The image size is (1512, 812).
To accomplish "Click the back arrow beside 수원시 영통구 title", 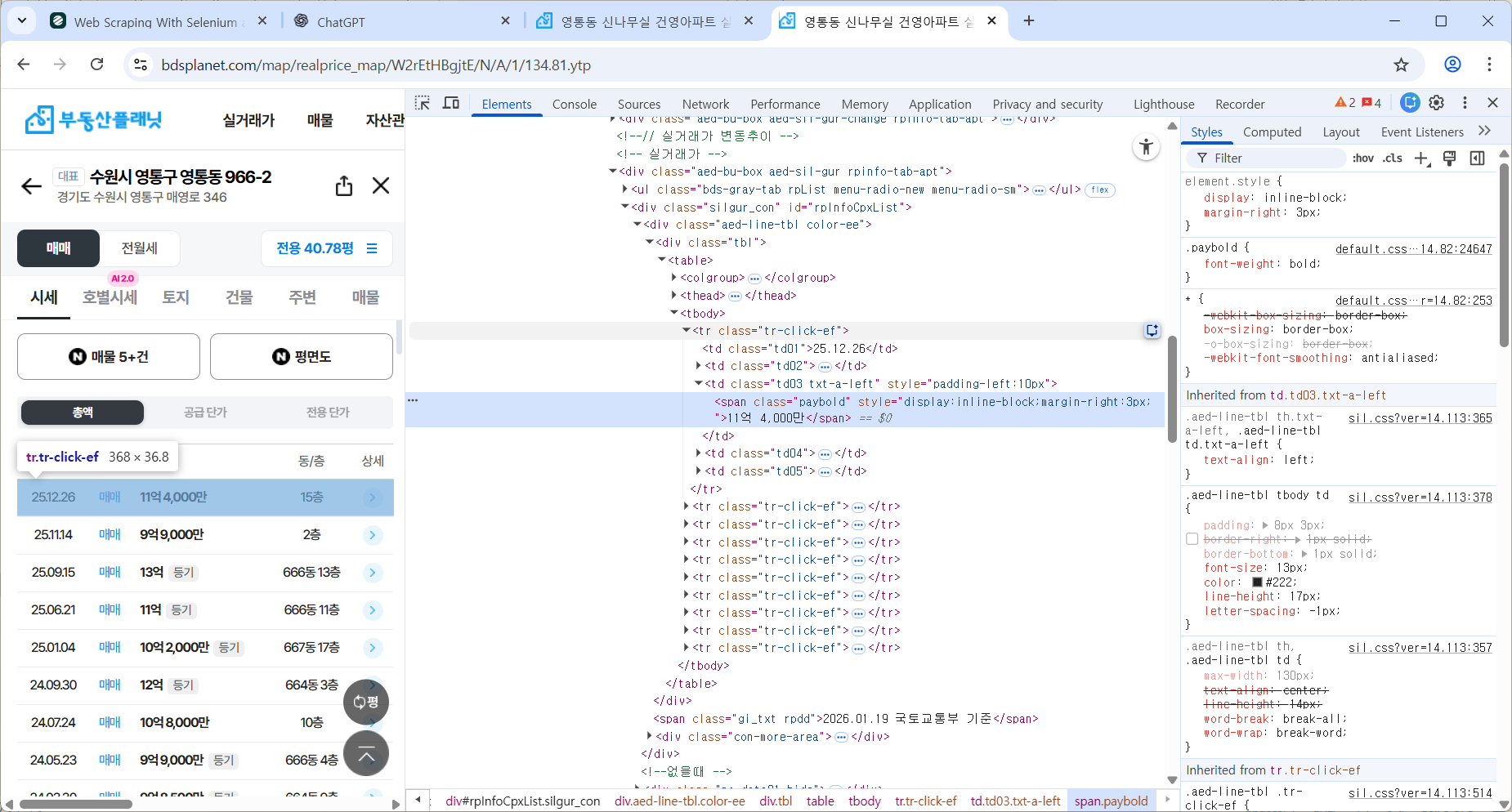I will (31, 186).
